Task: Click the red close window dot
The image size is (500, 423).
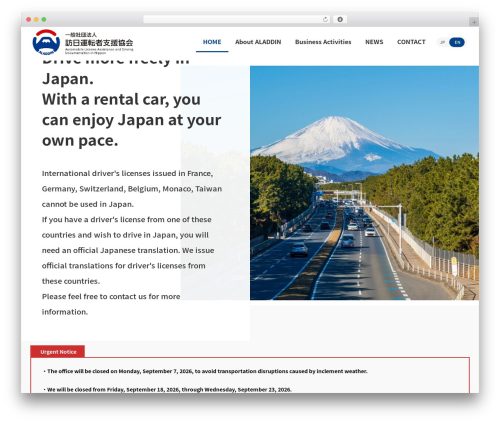Action: [29, 20]
